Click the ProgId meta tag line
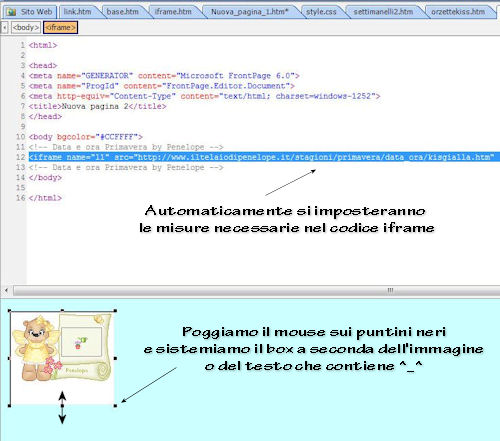Screen dimensions: 500x441 pos(162,86)
